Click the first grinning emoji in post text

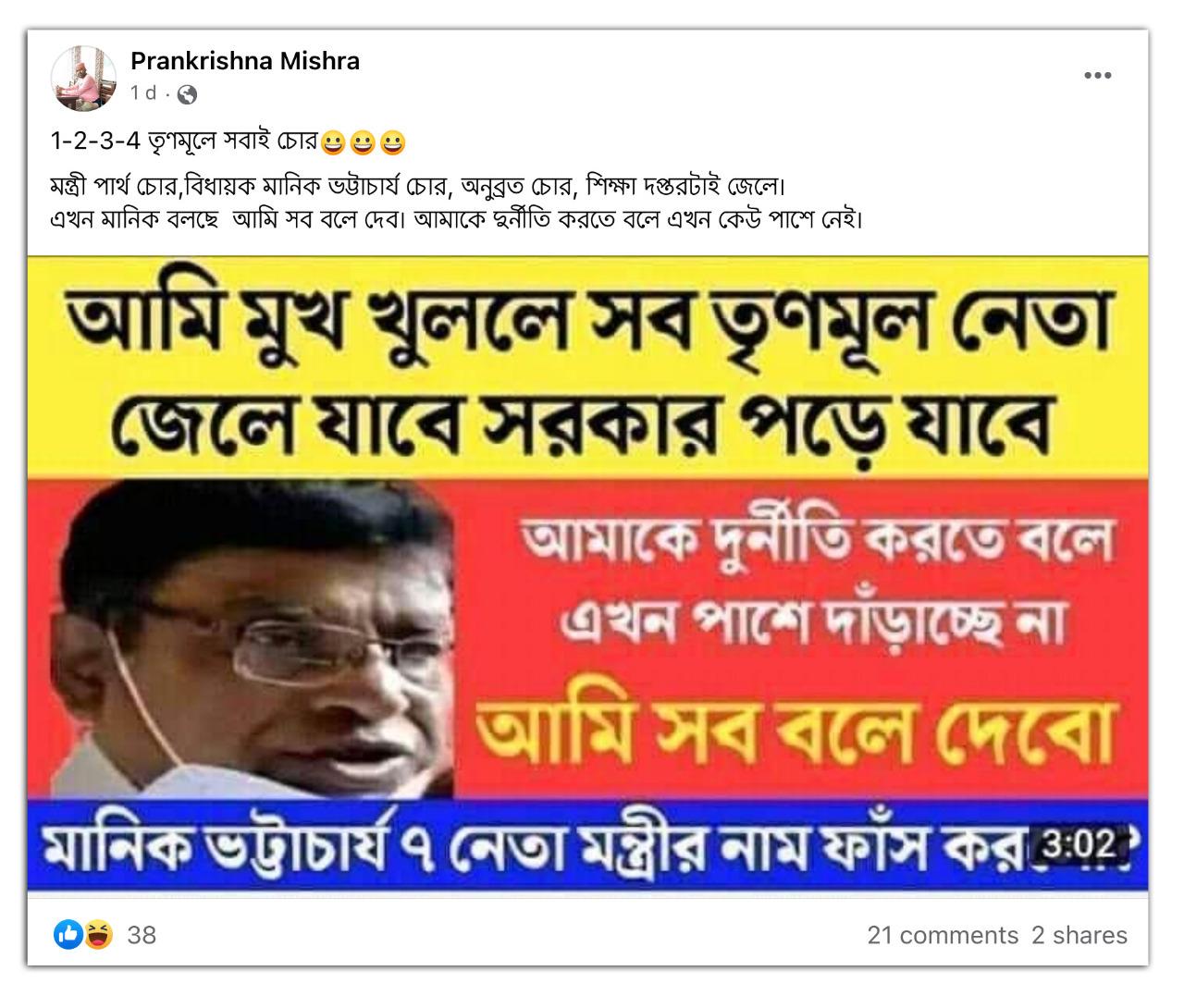point(332,142)
